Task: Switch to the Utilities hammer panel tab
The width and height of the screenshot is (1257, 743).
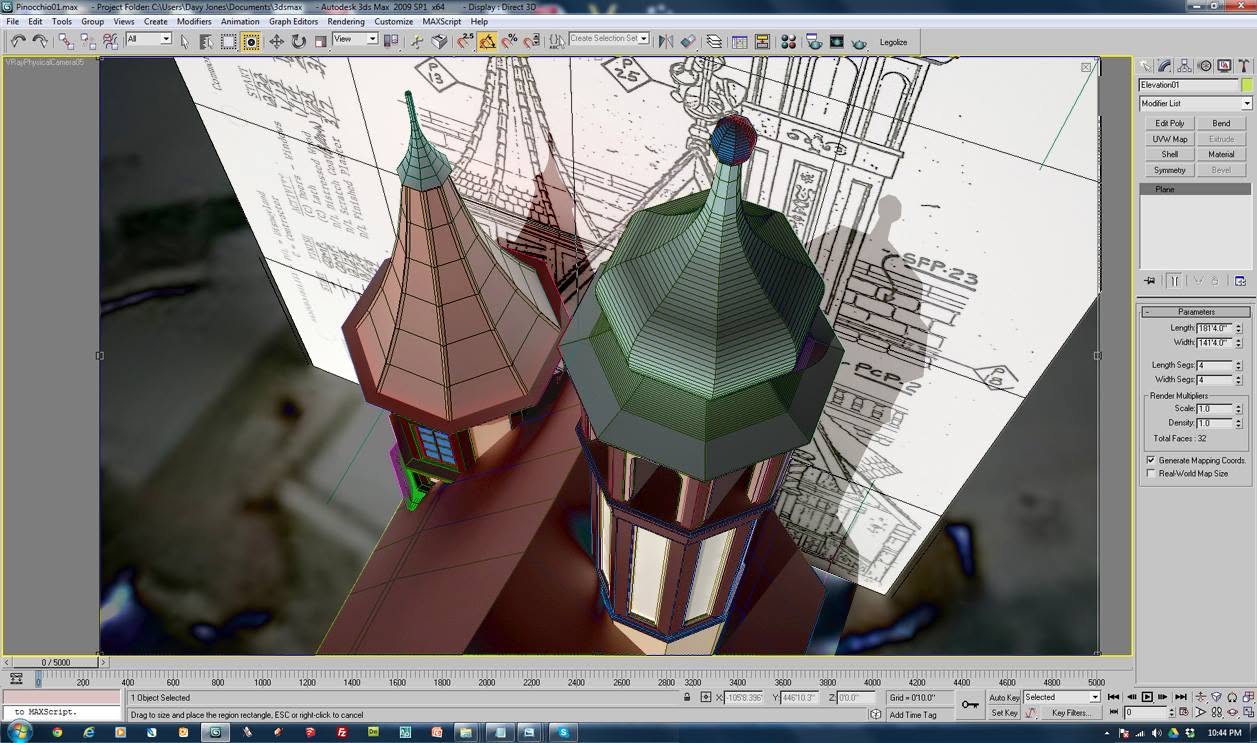Action: [x=1243, y=66]
